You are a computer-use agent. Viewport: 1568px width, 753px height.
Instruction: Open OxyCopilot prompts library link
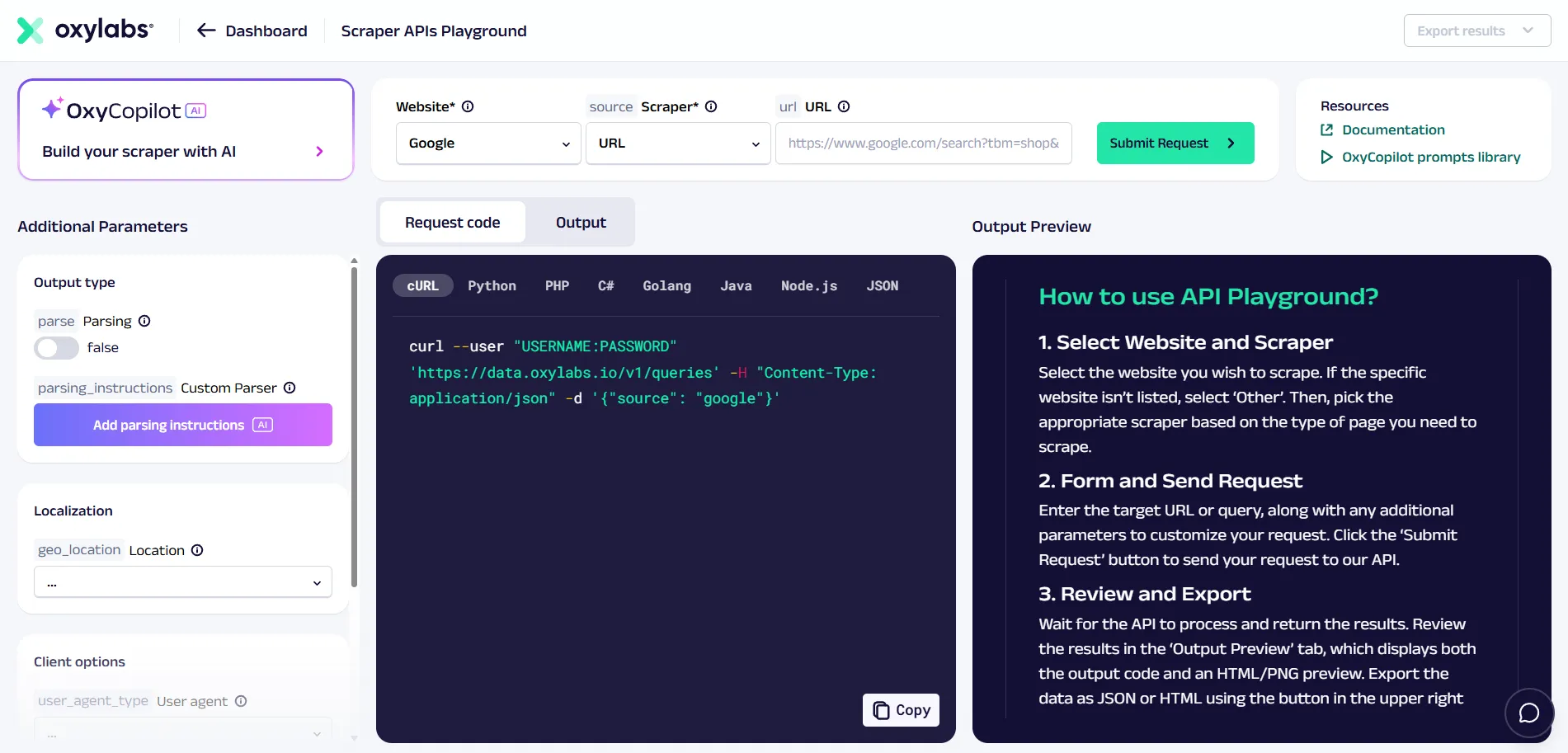coord(1431,157)
